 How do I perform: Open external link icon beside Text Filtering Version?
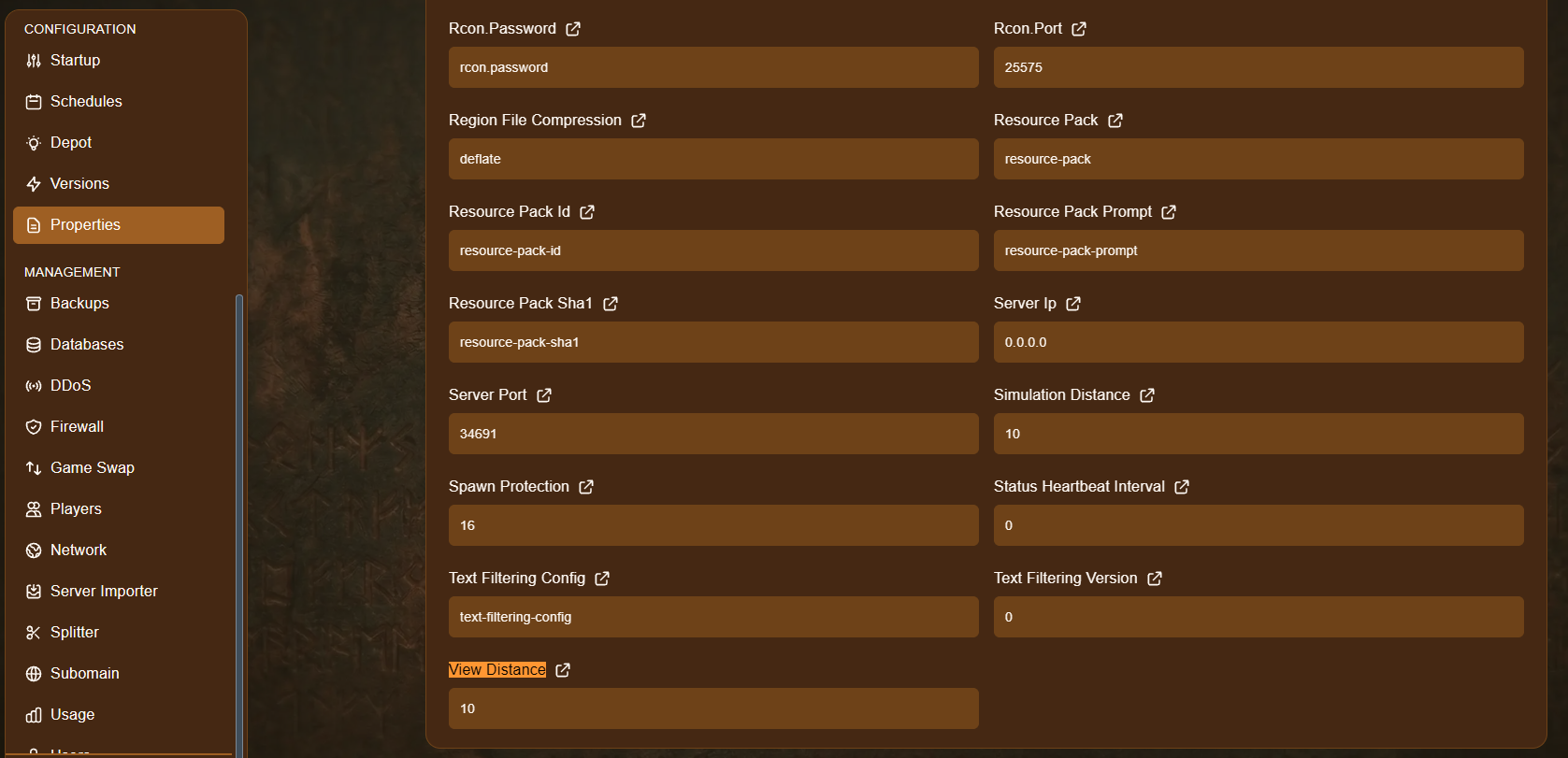click(x=1155, y=579)
